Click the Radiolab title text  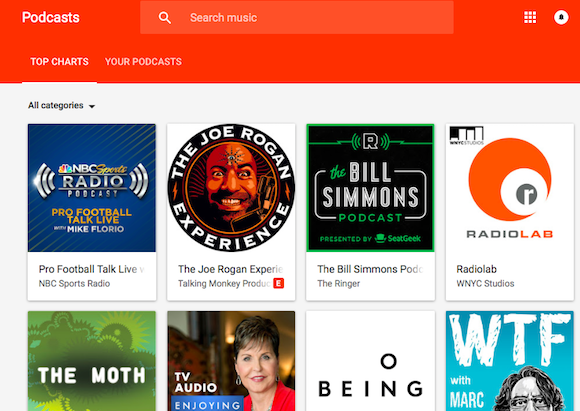tap(476, 269)
